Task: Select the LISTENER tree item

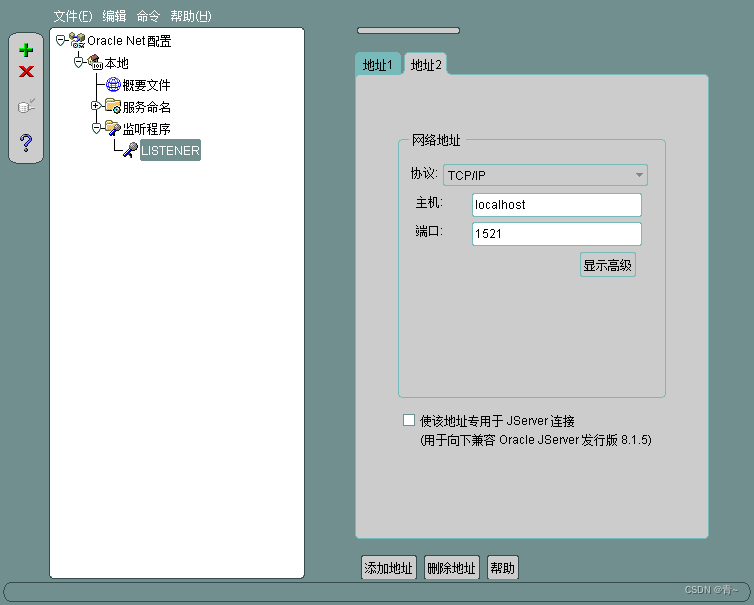Action: pyautogui.click(x=170, y=151)
